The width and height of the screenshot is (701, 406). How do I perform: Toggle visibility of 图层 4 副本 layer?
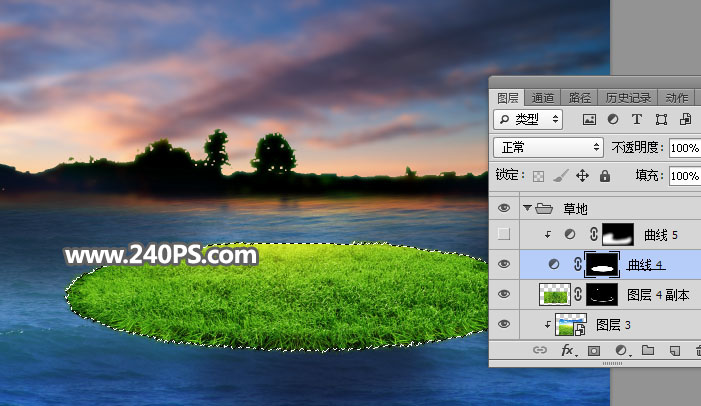tap(505, 294)
